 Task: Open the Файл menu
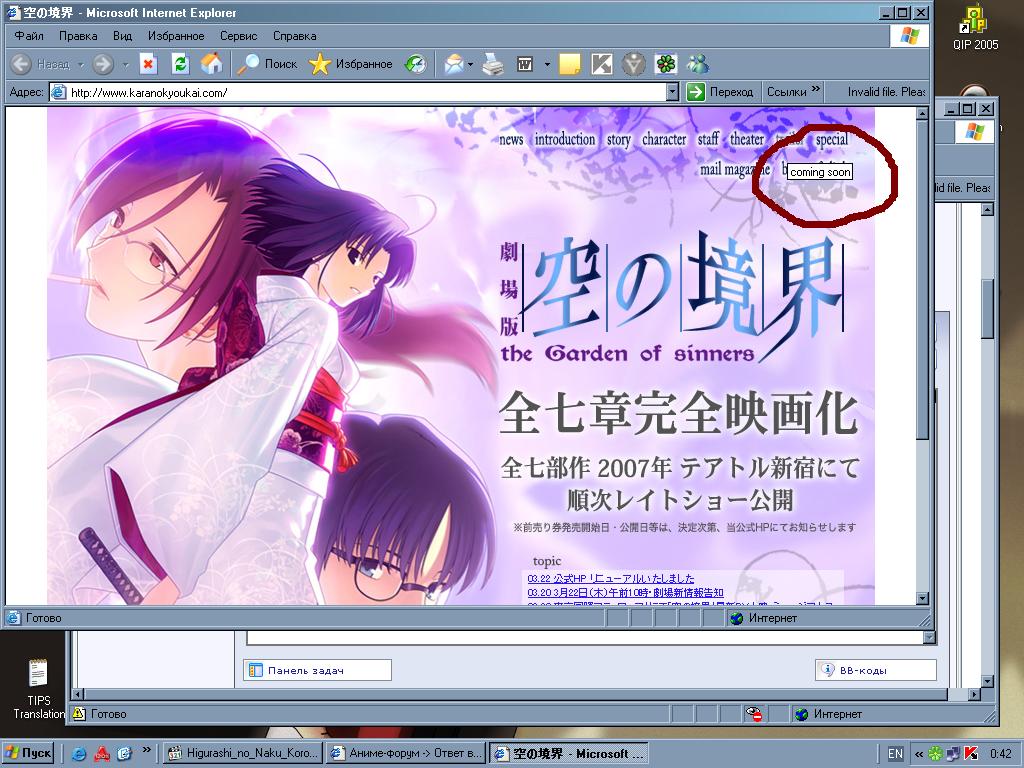pyautogui.click(x=29, y=36)
